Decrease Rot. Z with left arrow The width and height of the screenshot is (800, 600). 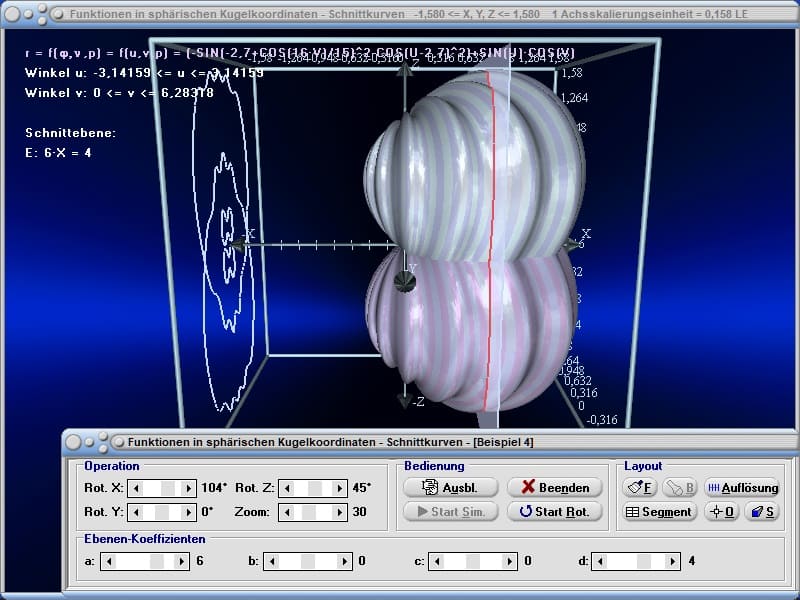tap(287, 488)
